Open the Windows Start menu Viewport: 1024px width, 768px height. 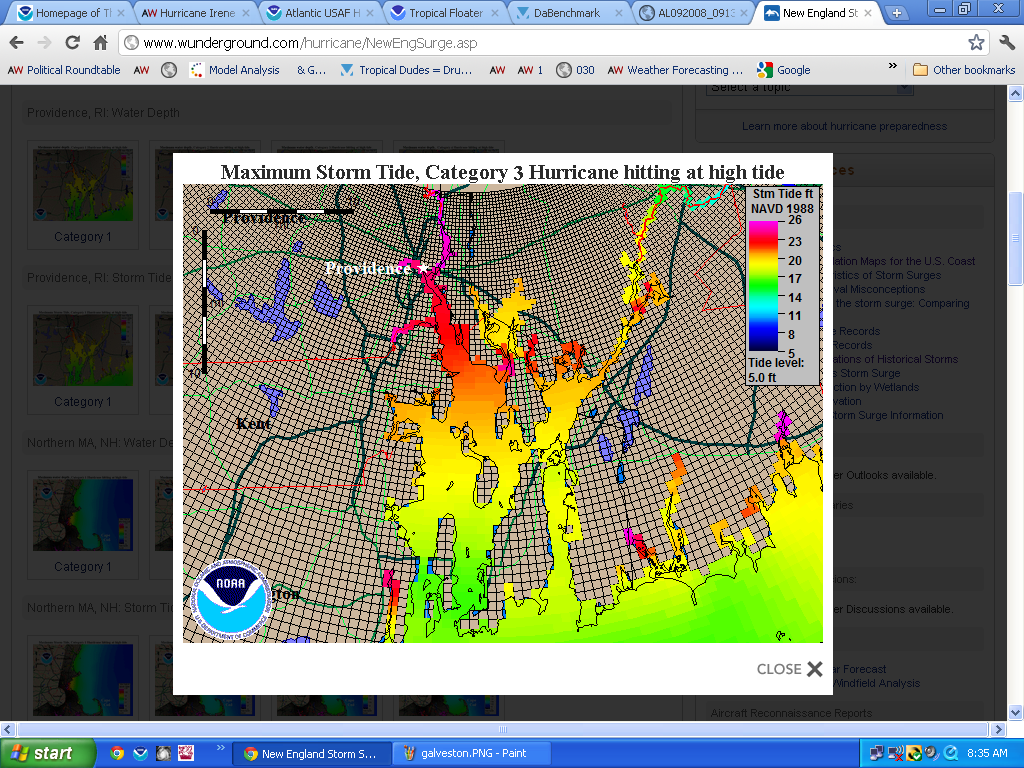pos(47,753)
